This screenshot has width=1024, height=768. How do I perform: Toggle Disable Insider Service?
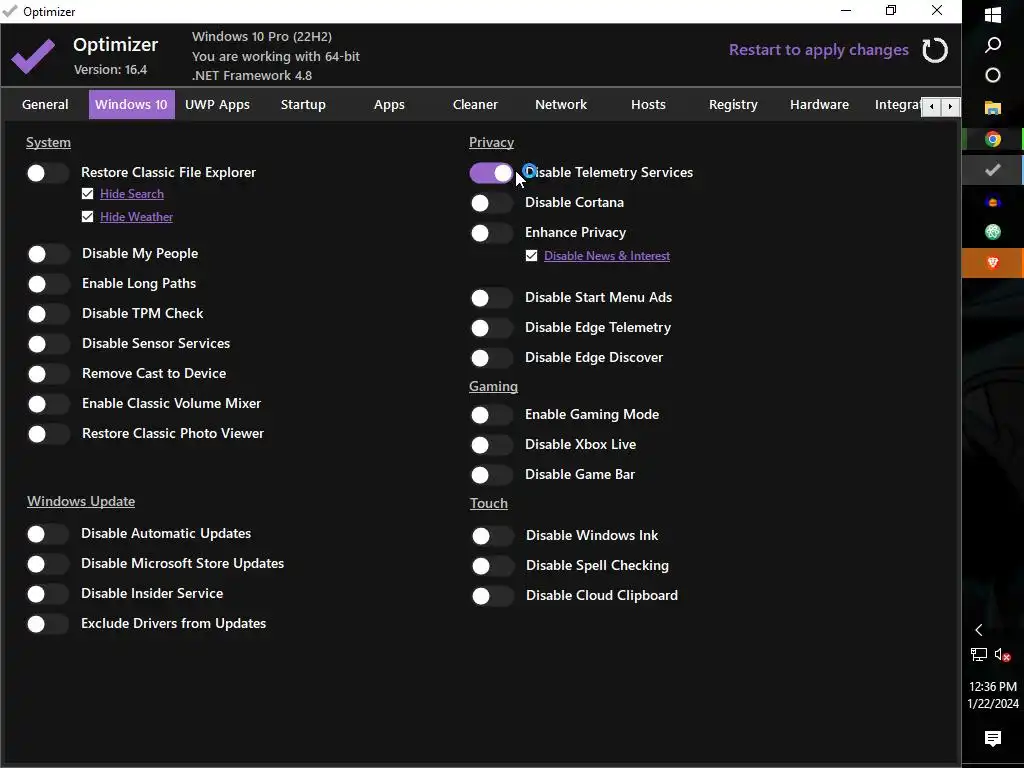(x=47, y=594)
